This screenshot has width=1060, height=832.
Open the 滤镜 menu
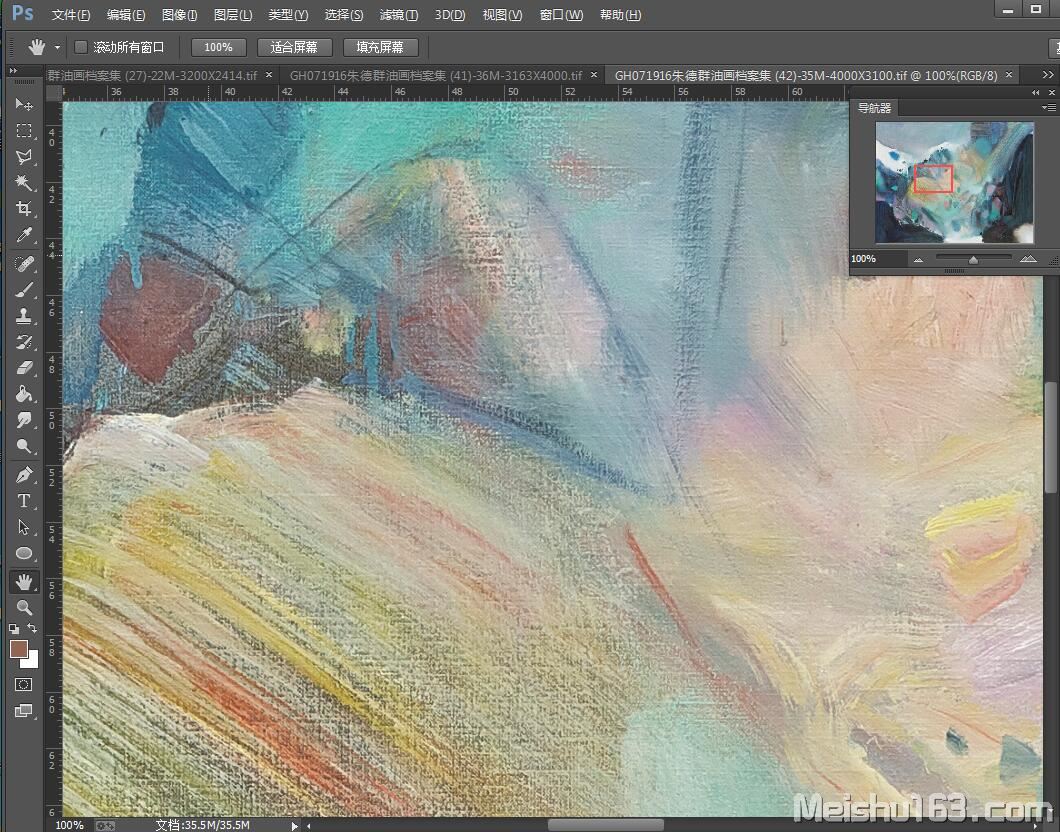click(x=399, y=14)
